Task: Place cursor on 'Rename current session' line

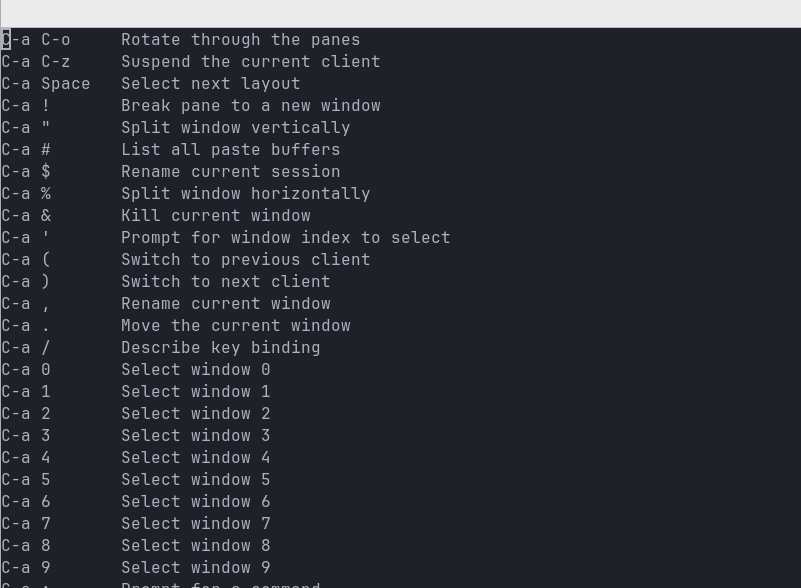Action: [x=230, y=172]
